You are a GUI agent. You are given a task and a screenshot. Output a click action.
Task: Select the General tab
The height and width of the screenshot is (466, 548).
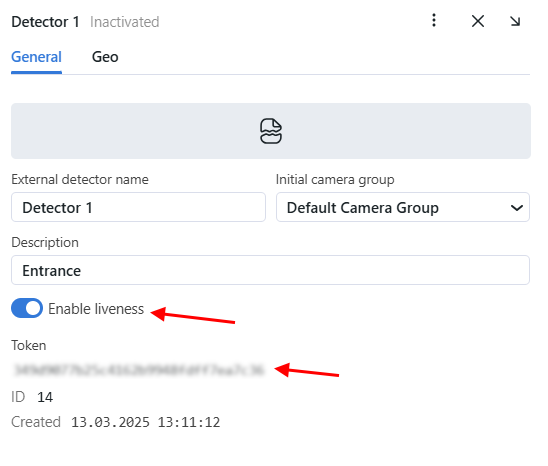coord(36,57)
